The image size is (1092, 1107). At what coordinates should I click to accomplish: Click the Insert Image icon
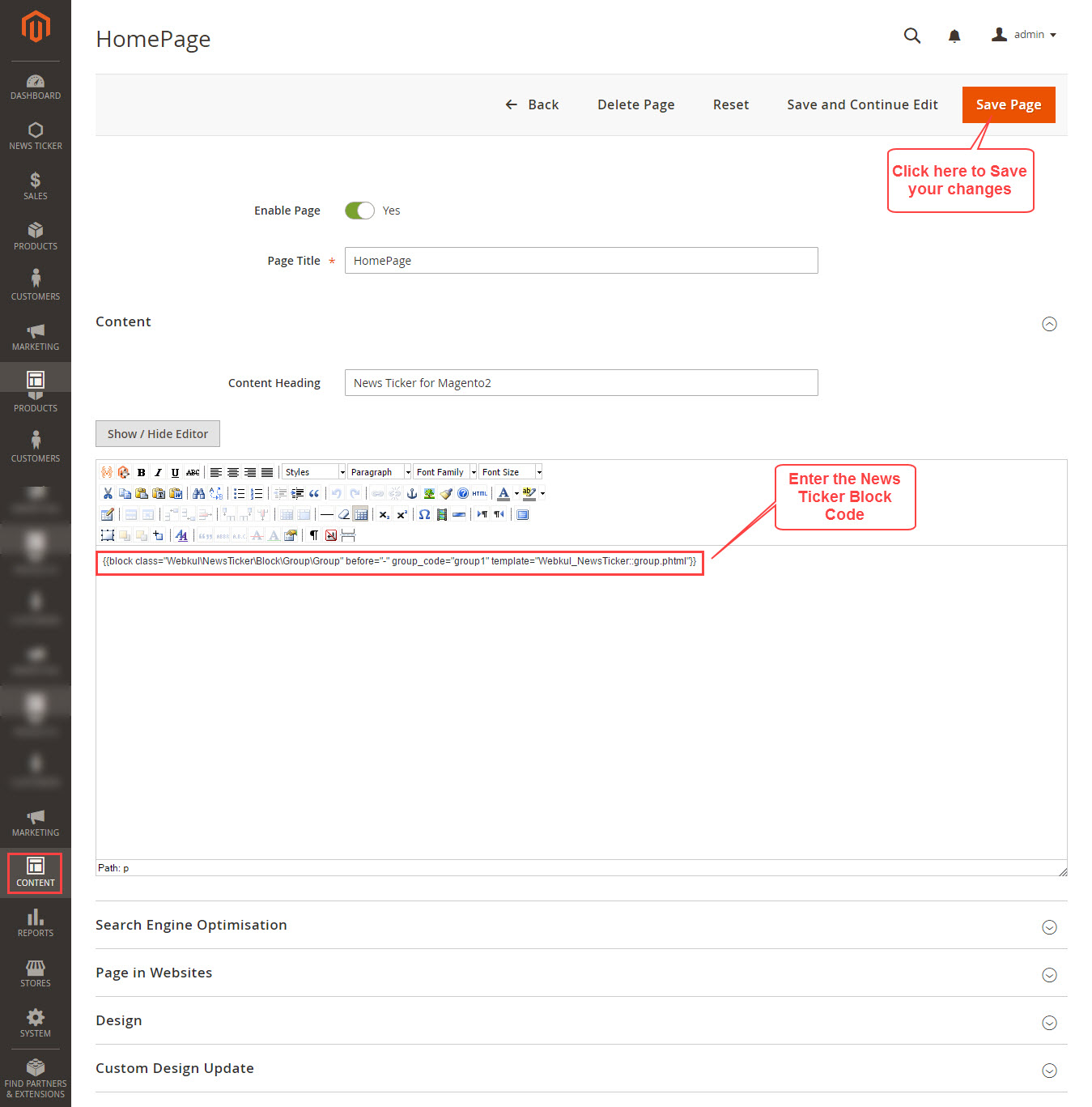(429, 493)
